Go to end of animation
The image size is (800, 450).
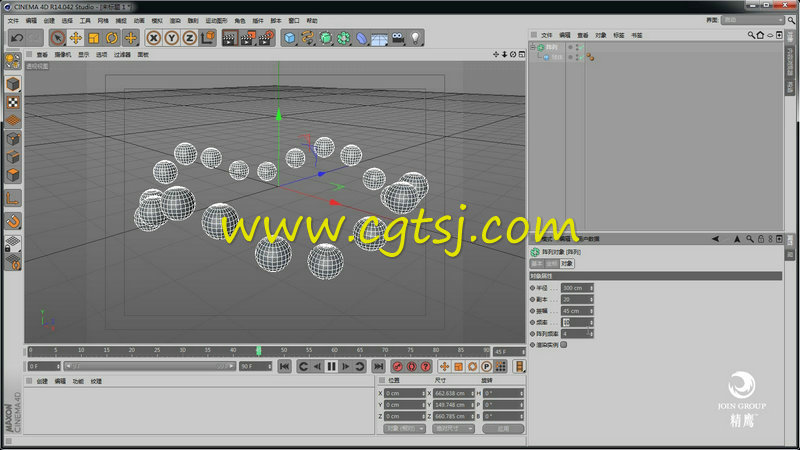378,366
